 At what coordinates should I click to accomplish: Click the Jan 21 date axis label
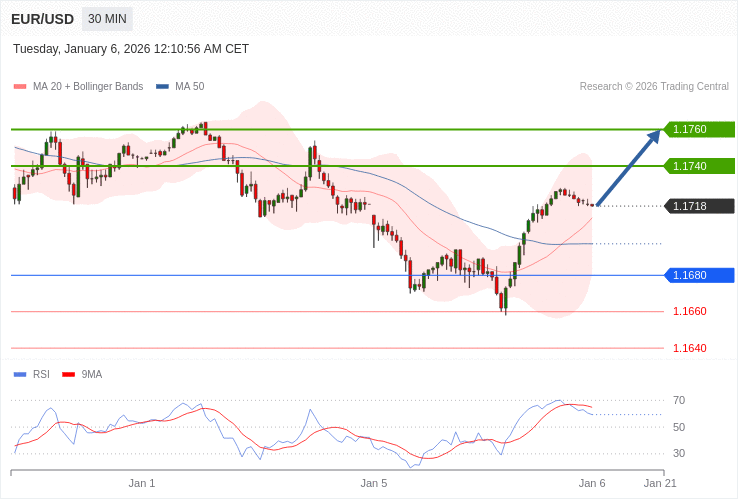click(x=660, y=483)
